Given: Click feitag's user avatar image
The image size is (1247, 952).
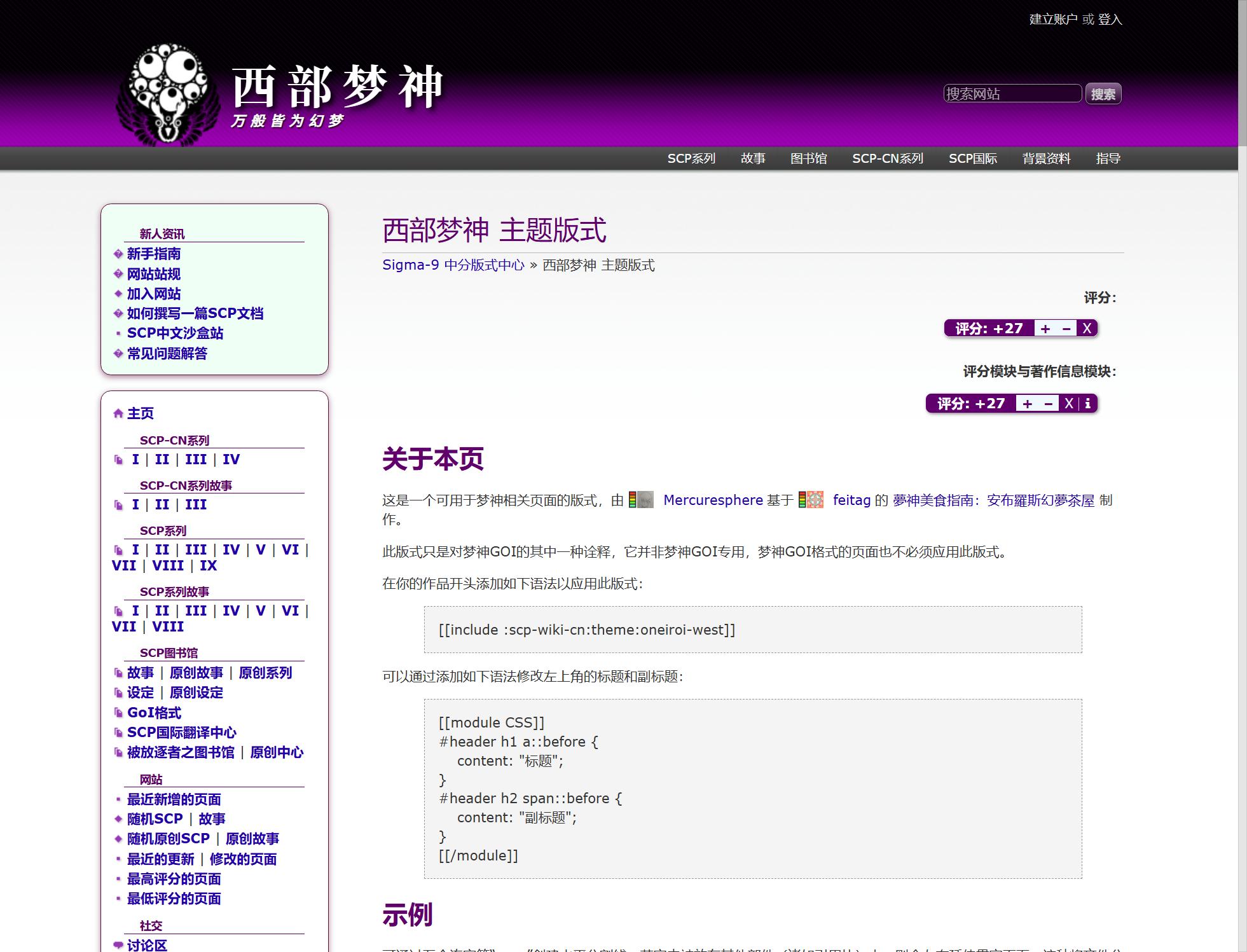Looking at the screenshot, I should pos(815,500).
